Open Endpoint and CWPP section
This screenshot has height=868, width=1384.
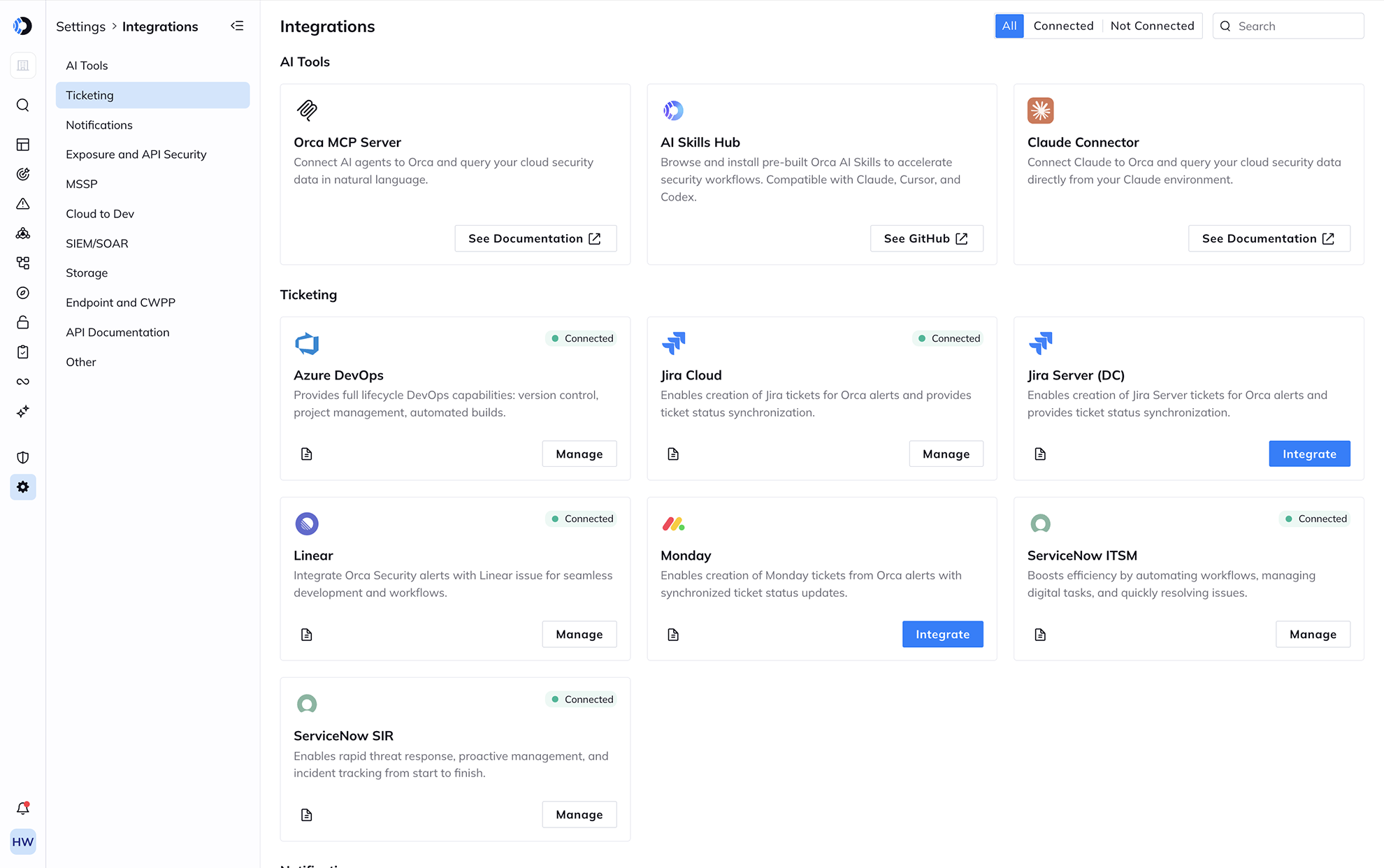(x=152, y=303)
